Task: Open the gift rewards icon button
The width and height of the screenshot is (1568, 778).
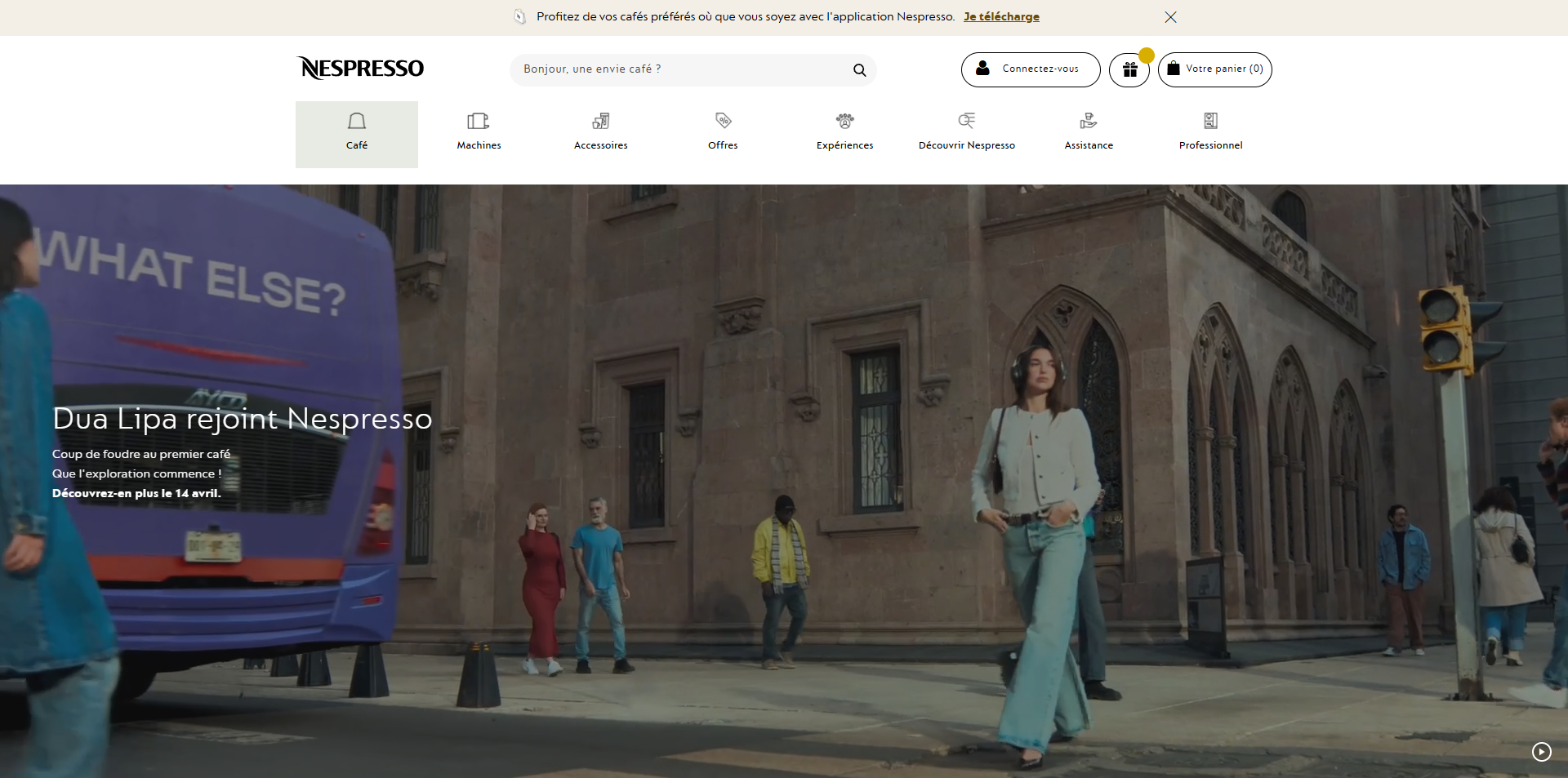Action: click(x=1129, y=69)
